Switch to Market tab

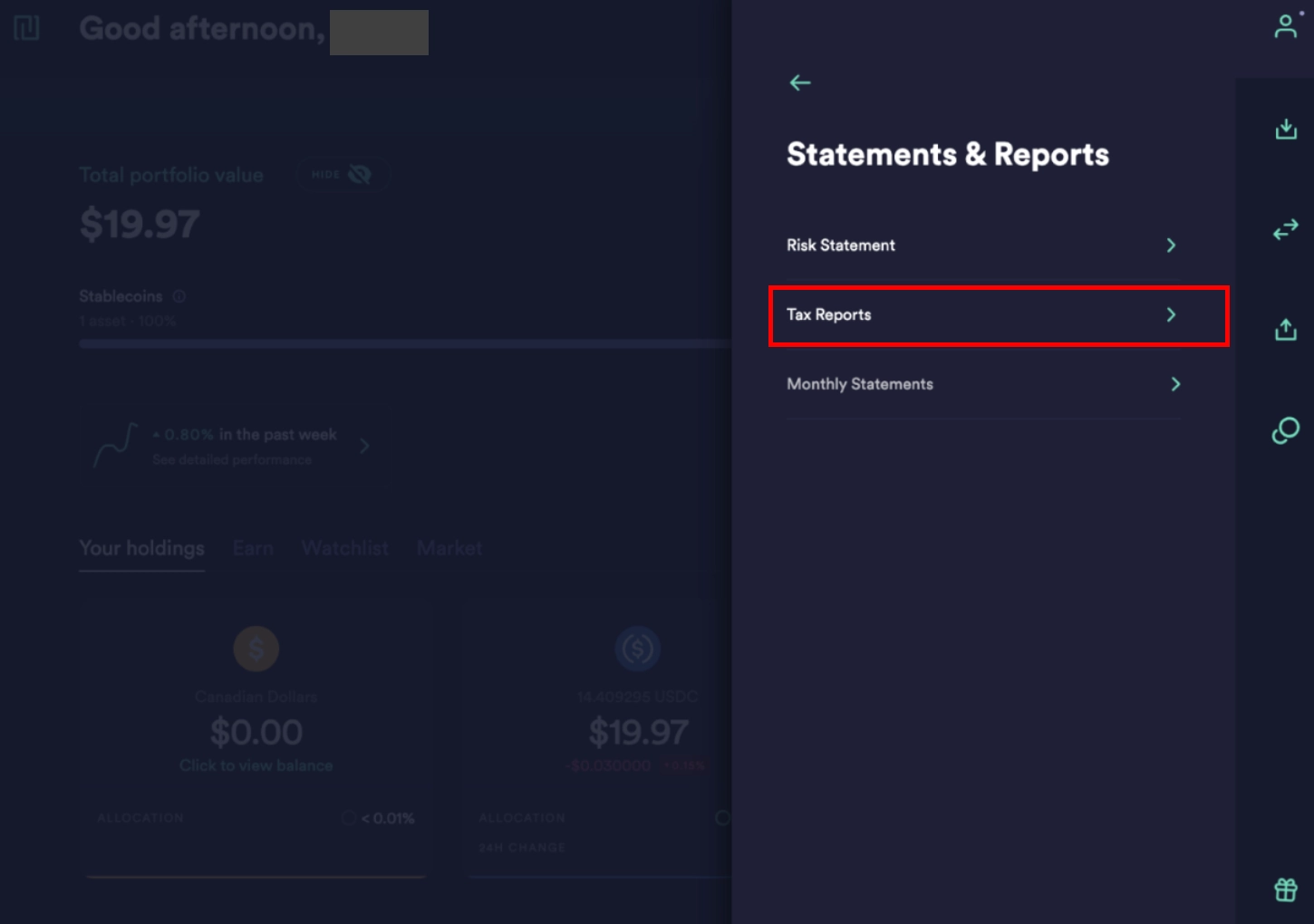449,548
